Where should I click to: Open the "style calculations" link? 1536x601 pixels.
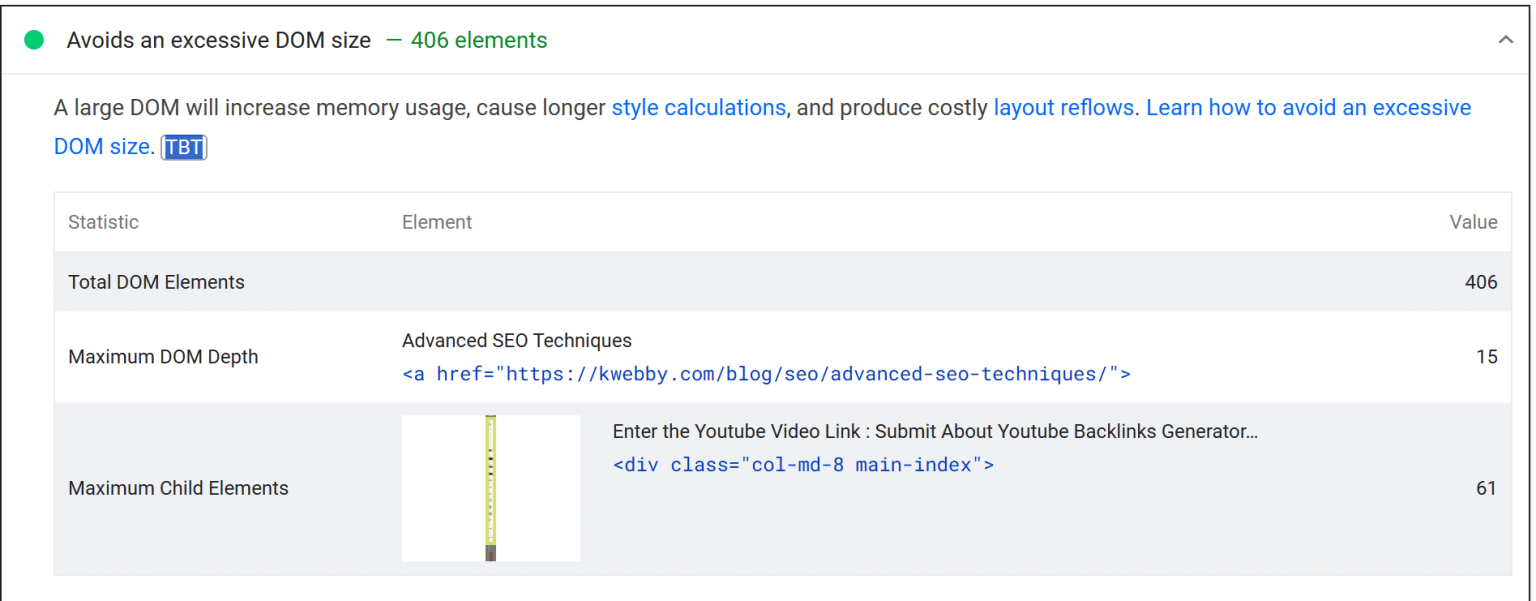click(698, 108)
